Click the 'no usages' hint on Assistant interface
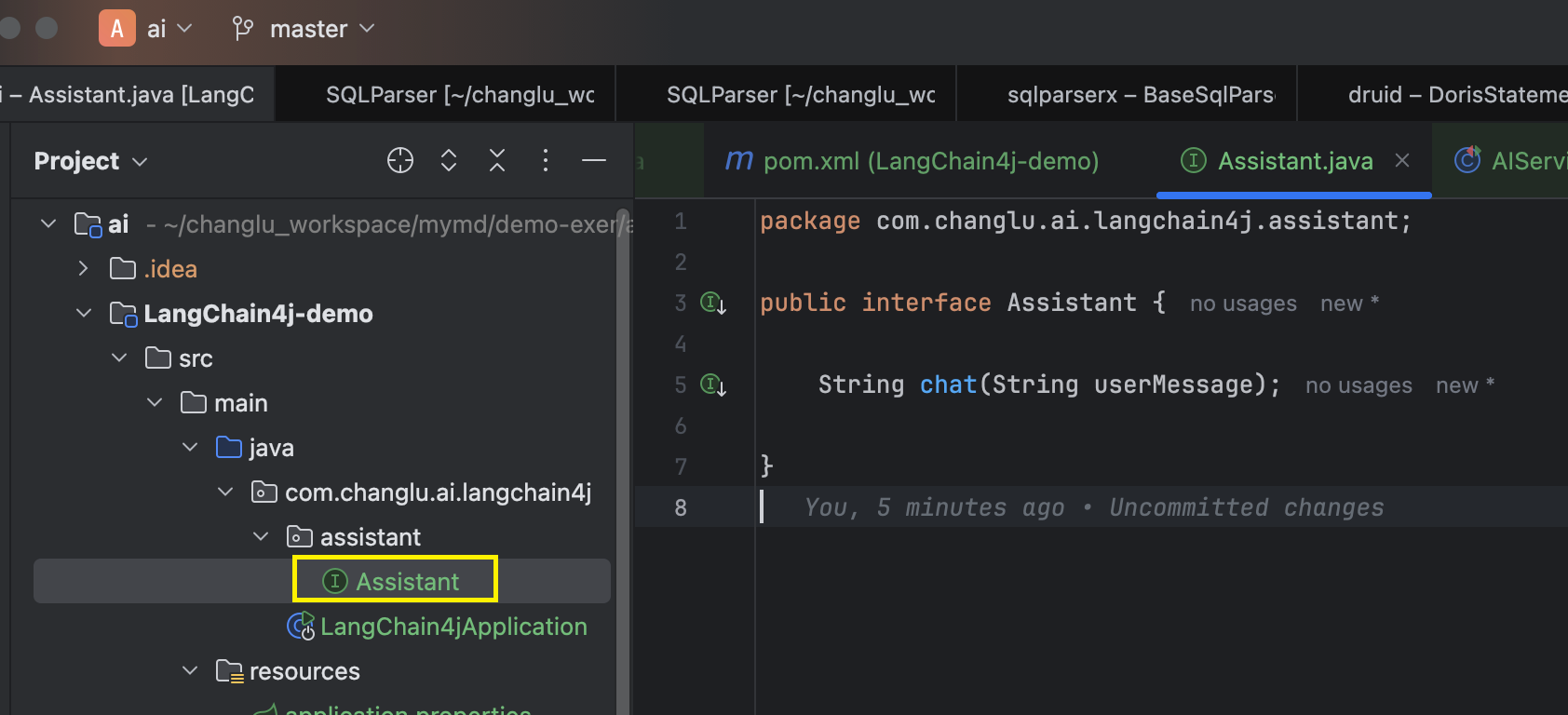Screen dimensions: 1568x715 pos(1243,304)
